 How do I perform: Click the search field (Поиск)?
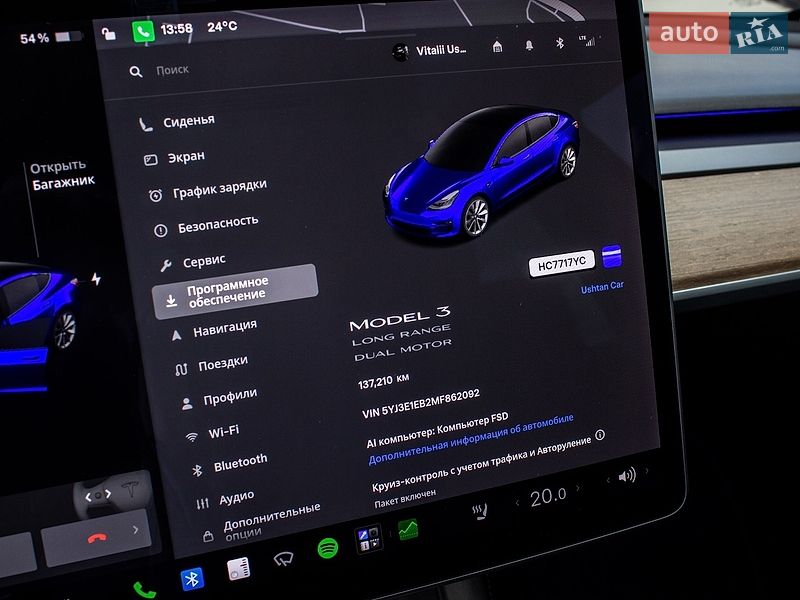coord(172,70)
